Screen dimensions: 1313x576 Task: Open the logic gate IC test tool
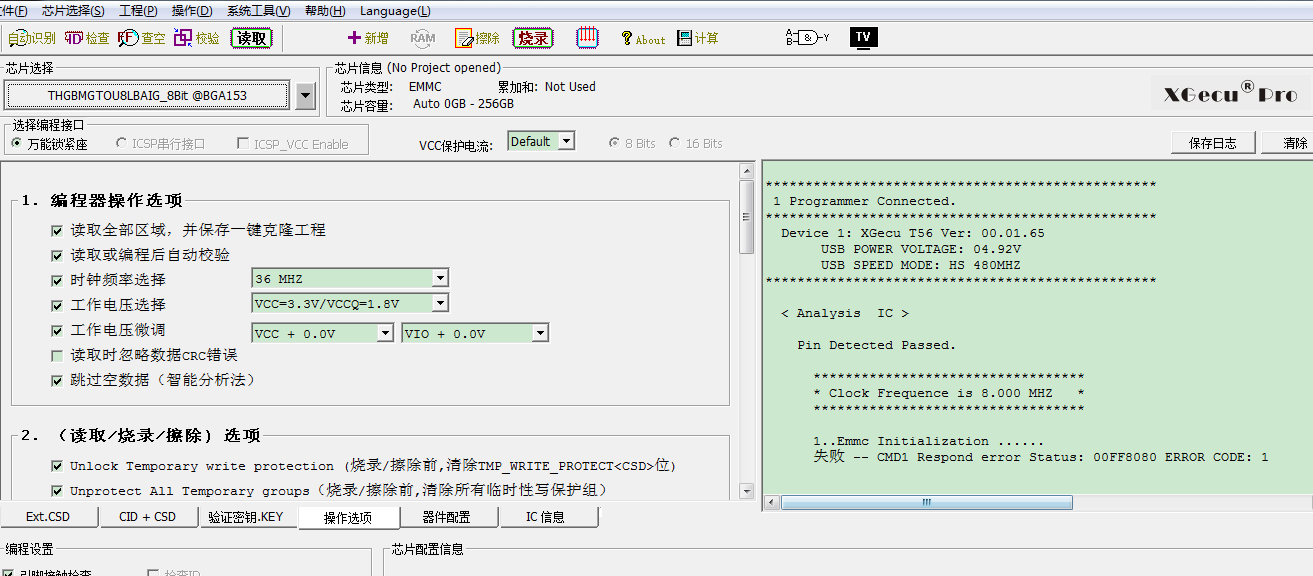(806, 38)
